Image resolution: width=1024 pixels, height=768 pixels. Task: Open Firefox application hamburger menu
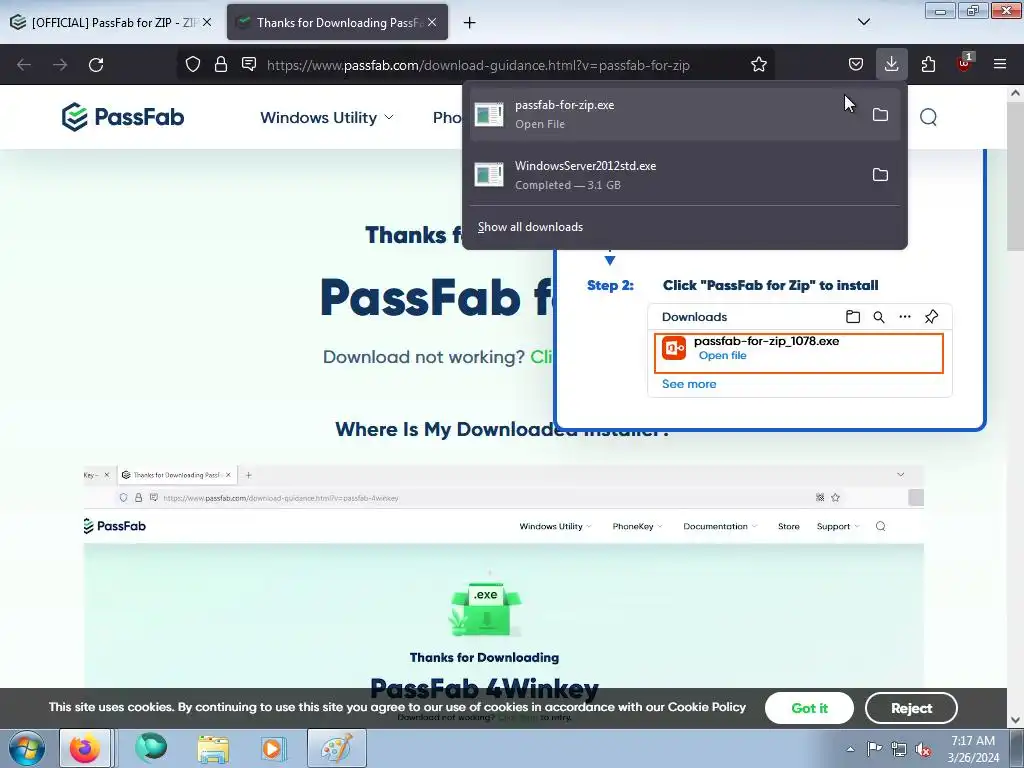tap(999, 64)
